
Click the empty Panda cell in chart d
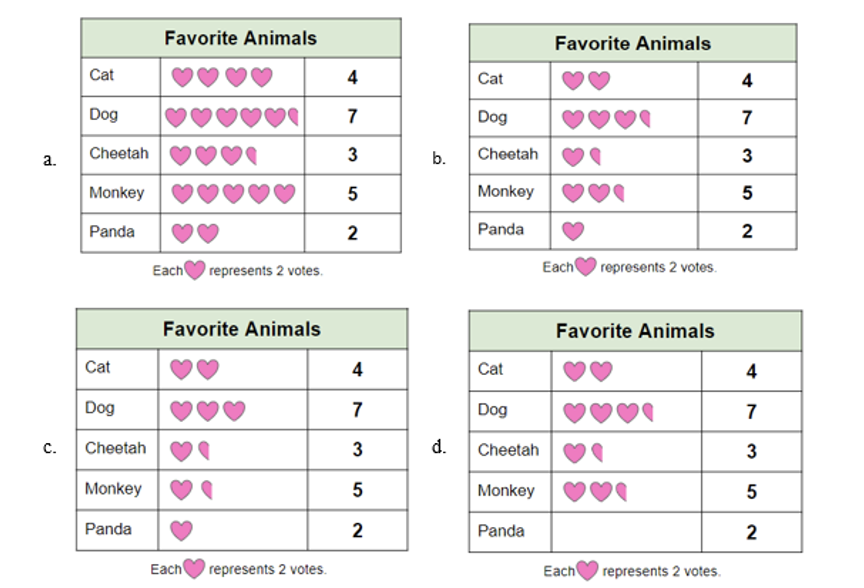point(626,532)
